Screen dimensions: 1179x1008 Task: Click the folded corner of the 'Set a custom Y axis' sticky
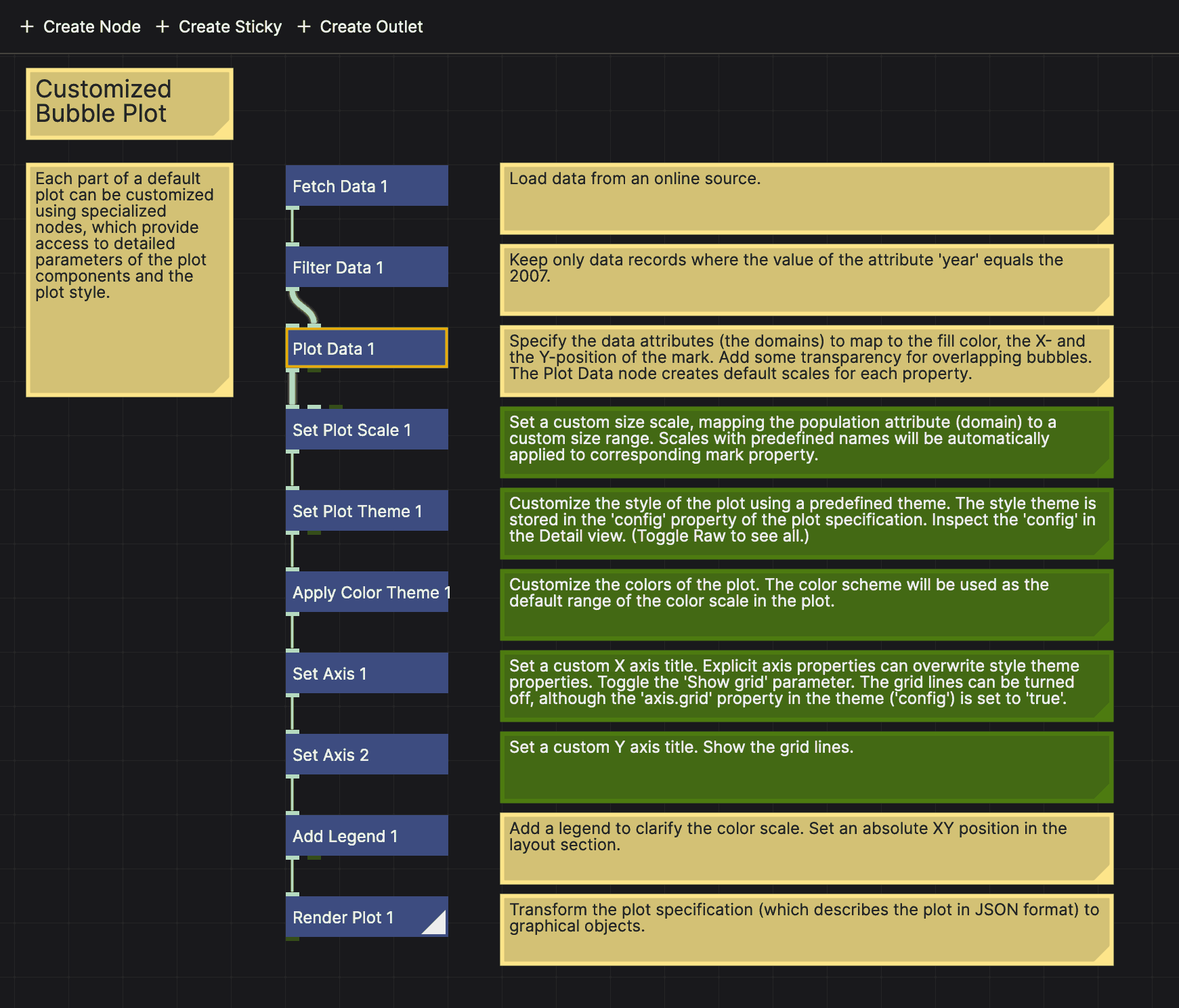pos(1105,794)
